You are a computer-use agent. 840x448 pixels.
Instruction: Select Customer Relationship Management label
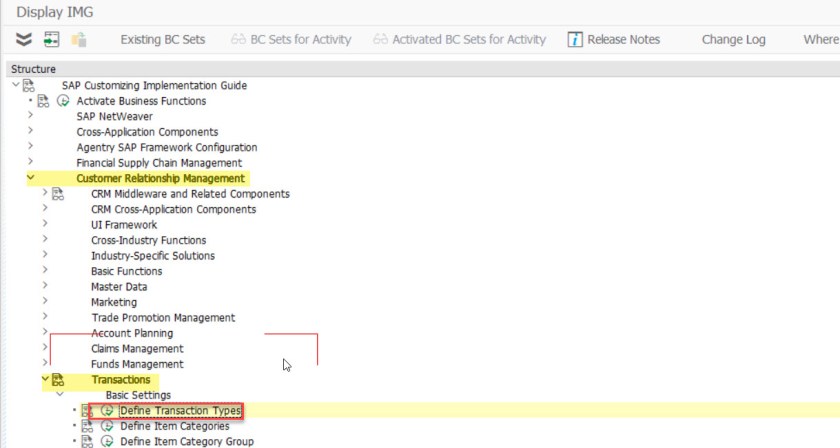(160, 178)
